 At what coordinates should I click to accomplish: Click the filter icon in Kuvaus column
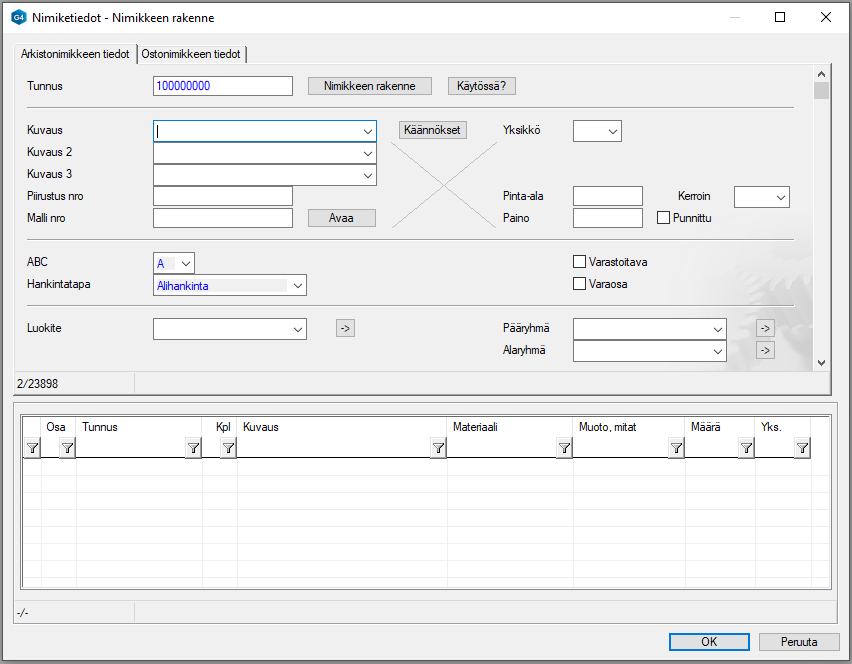click(x=438, y=449)
